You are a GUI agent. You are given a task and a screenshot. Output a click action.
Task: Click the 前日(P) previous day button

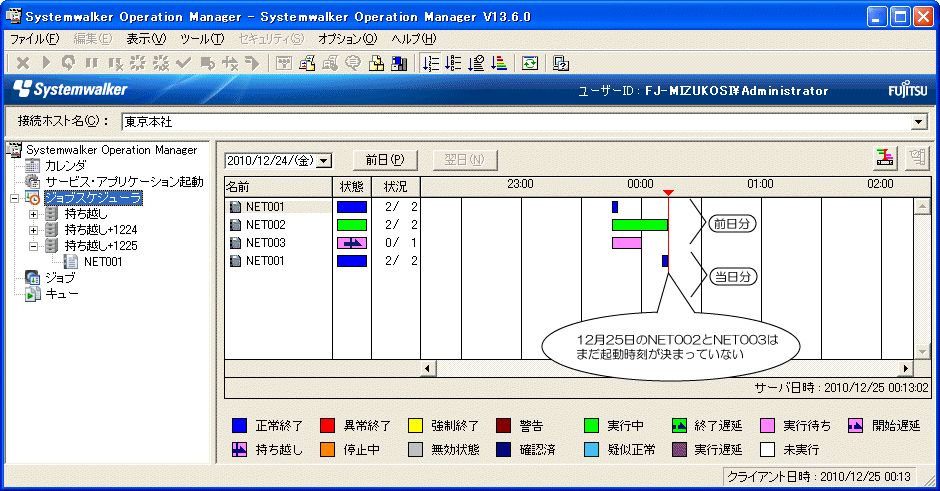(x=385, y=160)
